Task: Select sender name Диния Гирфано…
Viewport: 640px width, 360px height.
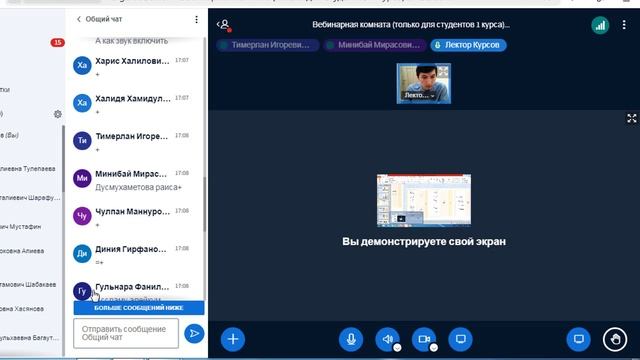Action: point(131,249)
